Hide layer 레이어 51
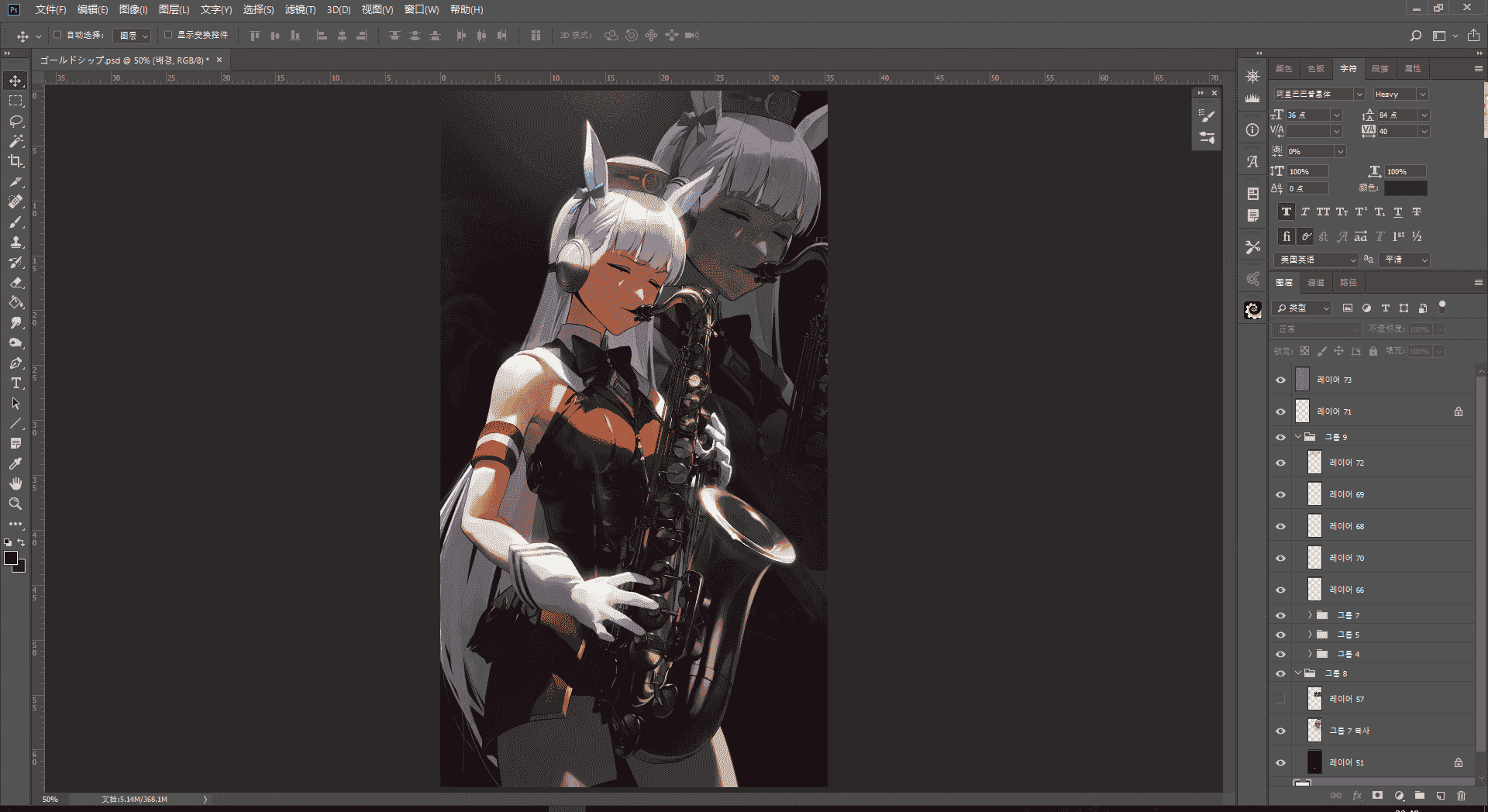1488x812 pixels. click(1280, 762)
